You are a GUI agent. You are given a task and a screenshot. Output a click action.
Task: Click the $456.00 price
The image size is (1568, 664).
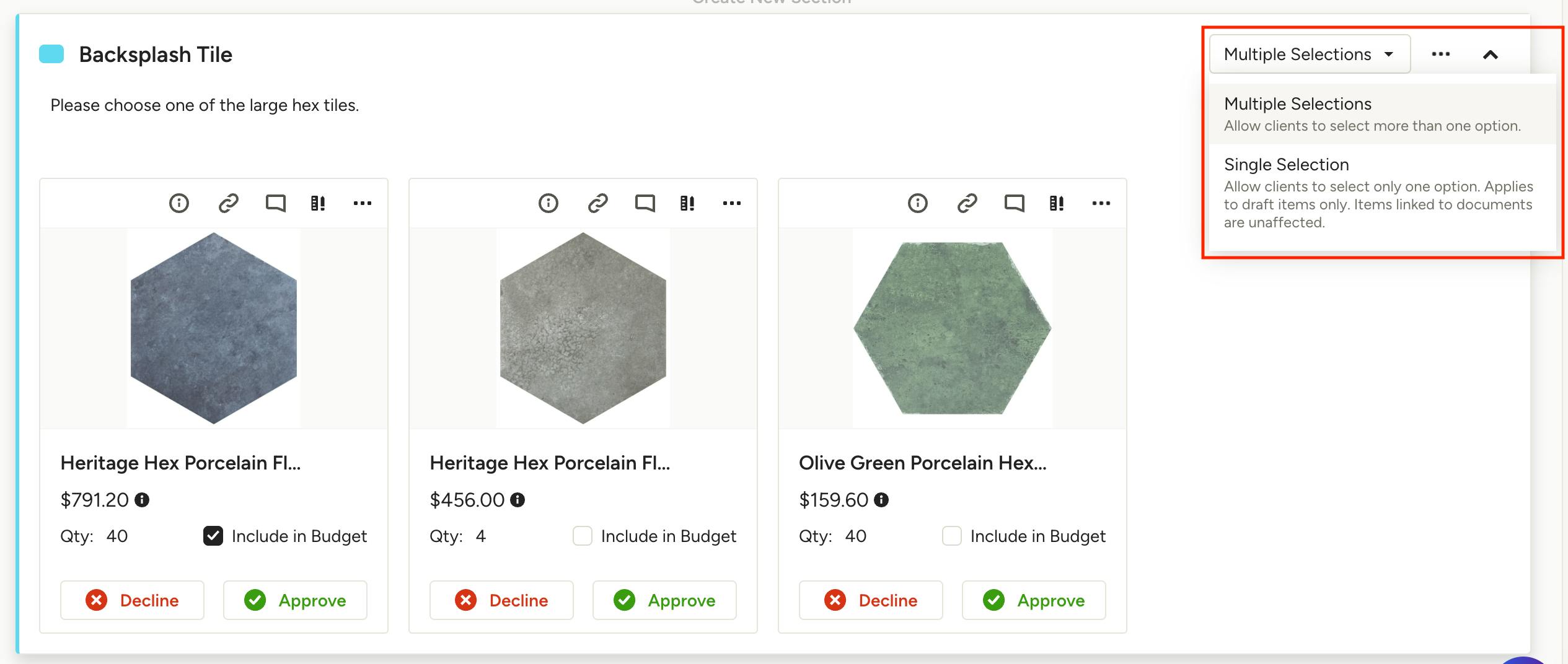tap(467, 500)
